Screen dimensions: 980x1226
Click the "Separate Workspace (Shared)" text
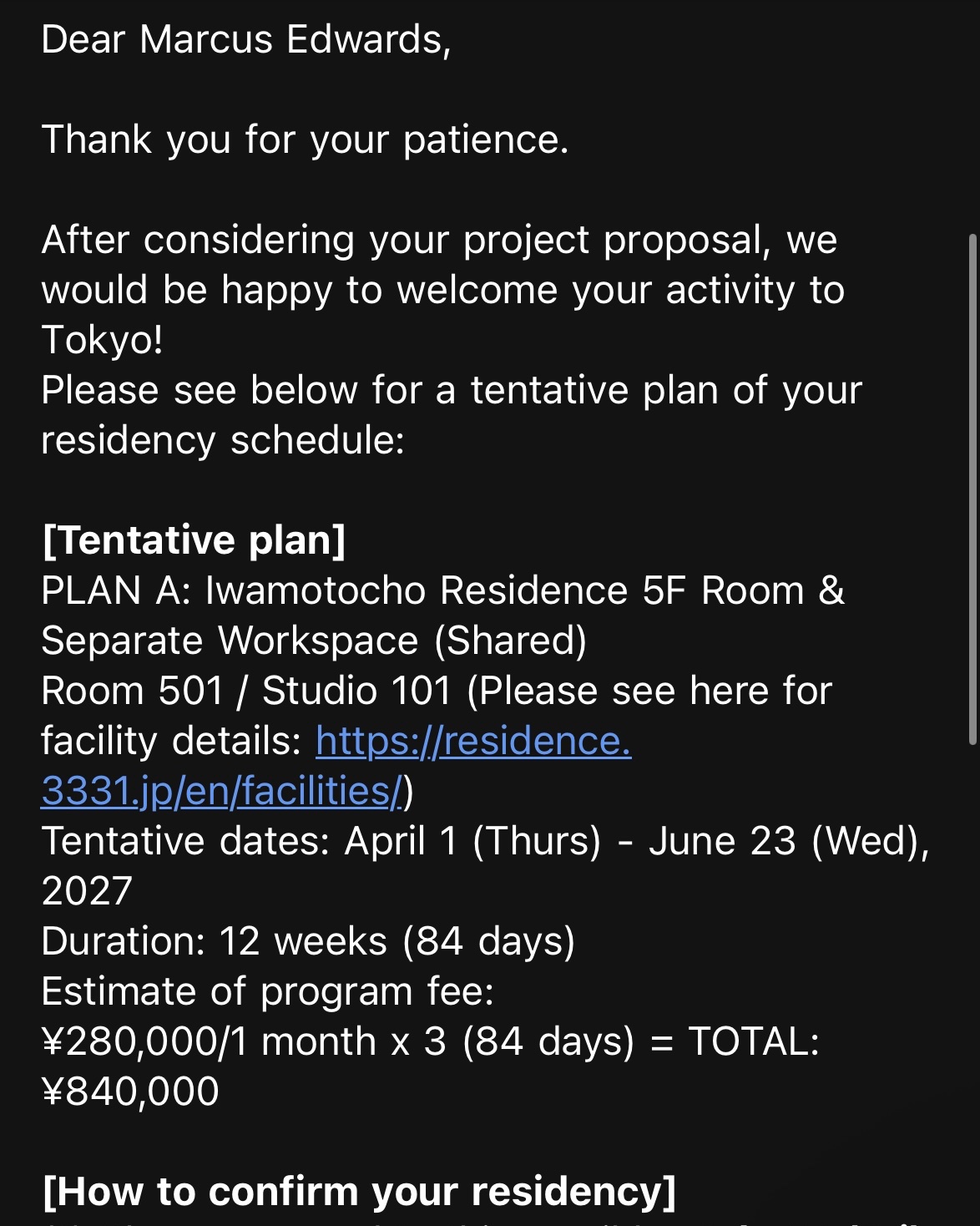click(314, 641)
